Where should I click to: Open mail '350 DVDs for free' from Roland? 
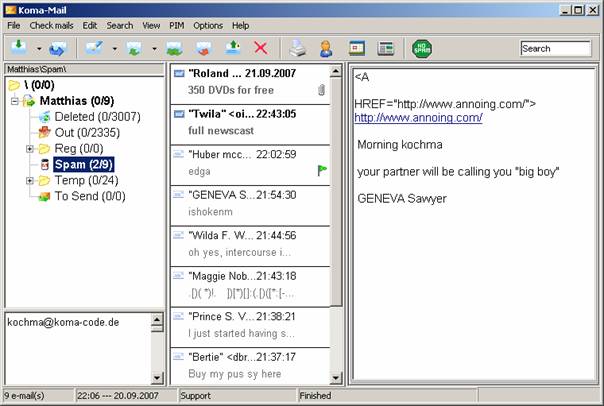[250, 84]
